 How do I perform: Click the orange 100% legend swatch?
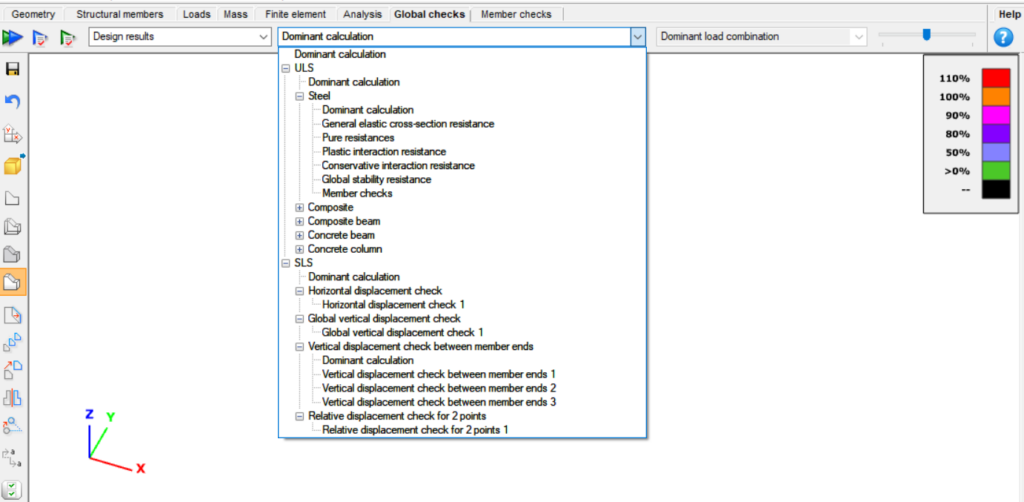pos(996,97)
